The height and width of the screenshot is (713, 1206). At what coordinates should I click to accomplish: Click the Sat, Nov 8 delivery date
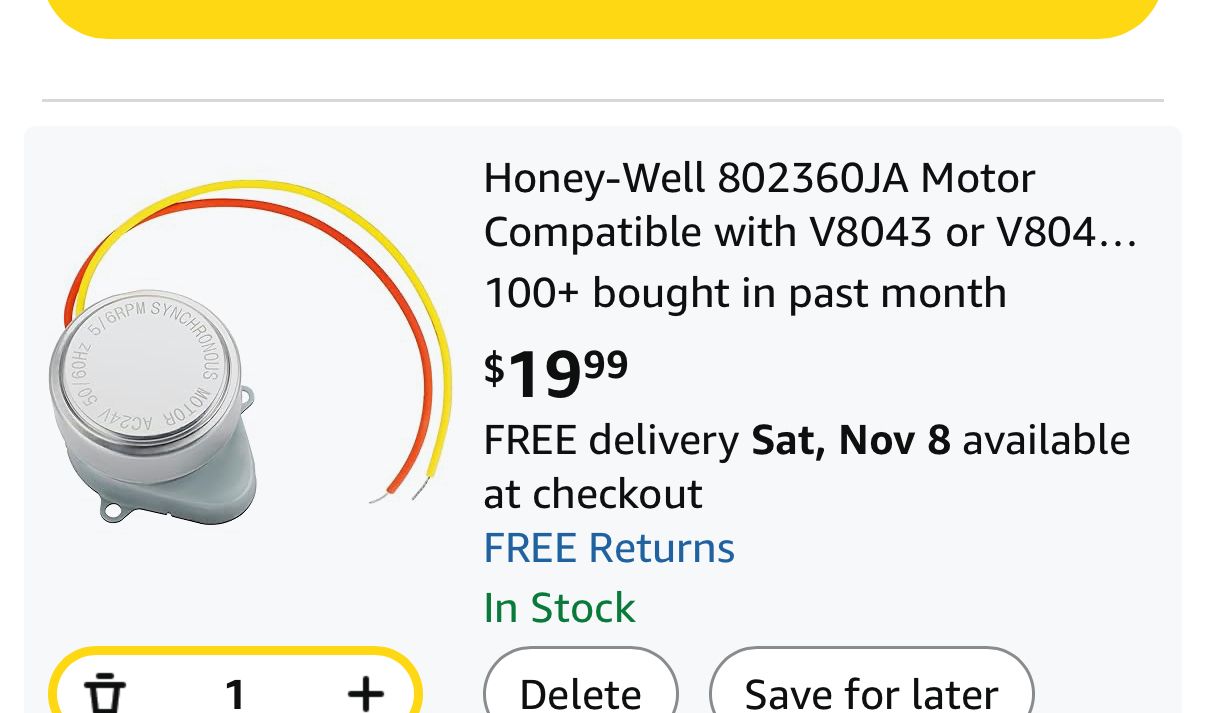(x=850, y=440)
